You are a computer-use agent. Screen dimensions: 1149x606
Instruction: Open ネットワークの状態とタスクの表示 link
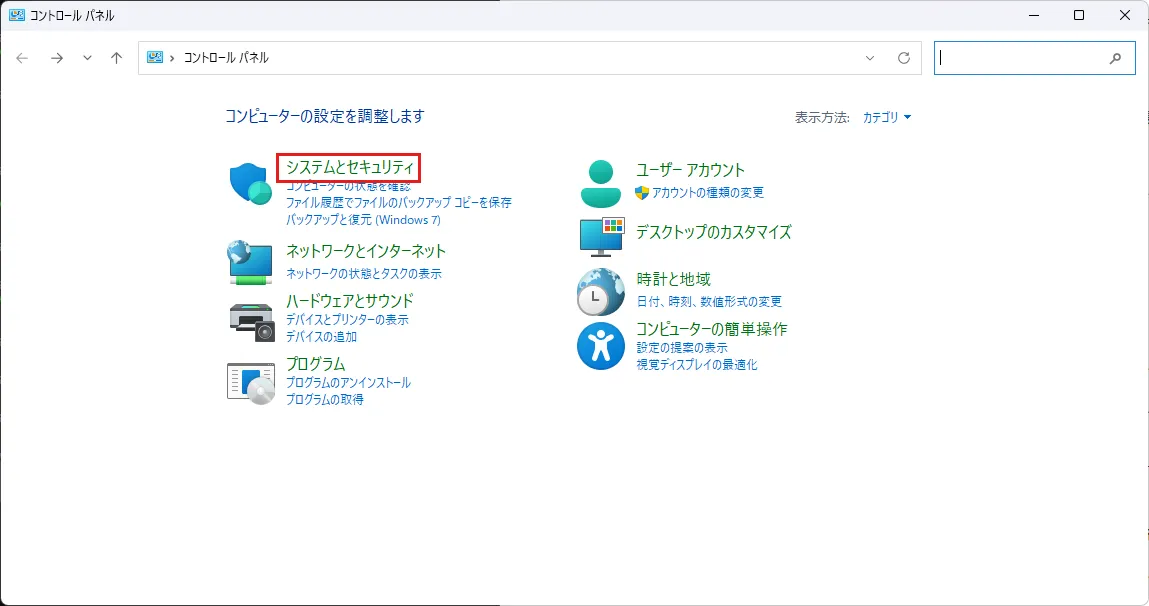(x=363, y=273)
